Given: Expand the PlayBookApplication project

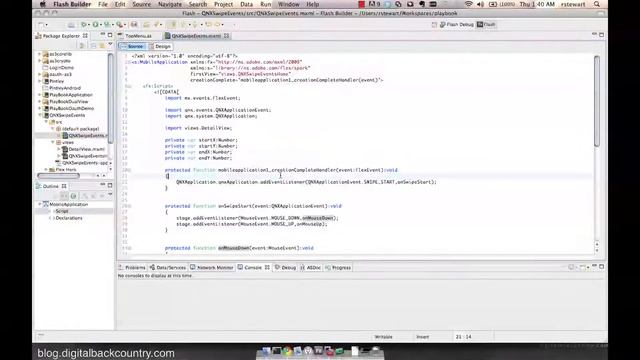Looking at the screenshot, I should [x=40, y=95].
